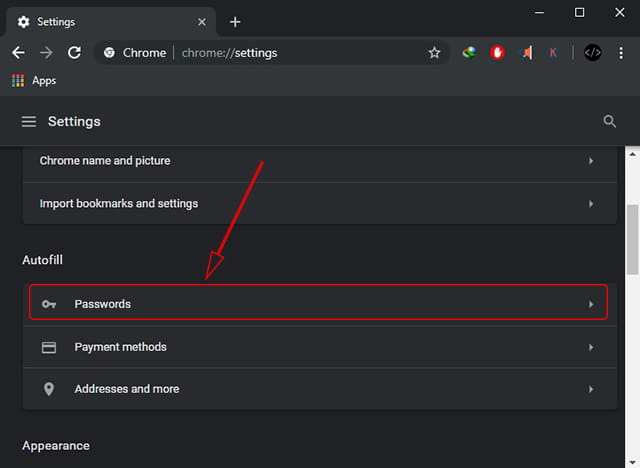Expand the Payment methods arrow

coord(591,347)
